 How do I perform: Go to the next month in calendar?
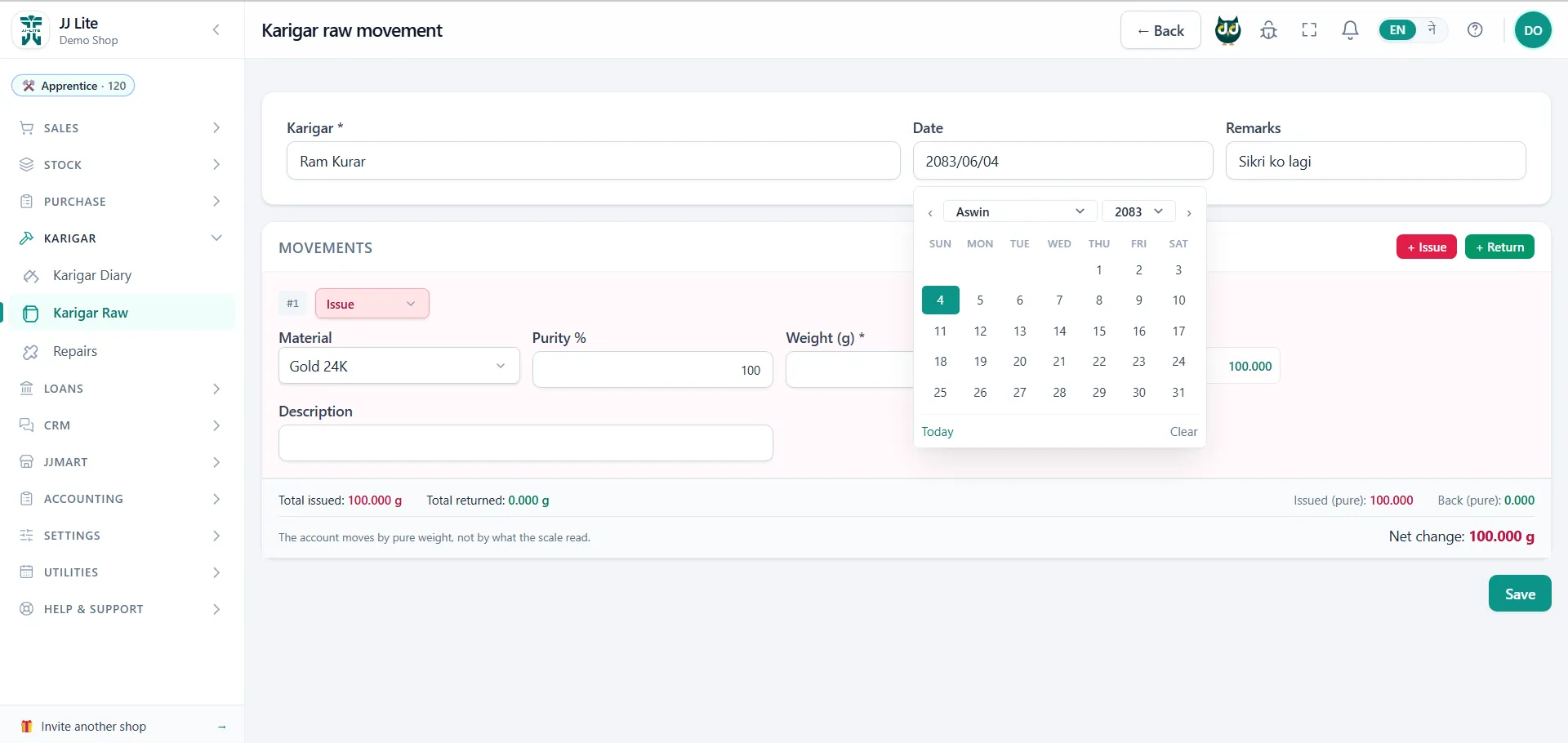point(1189,212)
